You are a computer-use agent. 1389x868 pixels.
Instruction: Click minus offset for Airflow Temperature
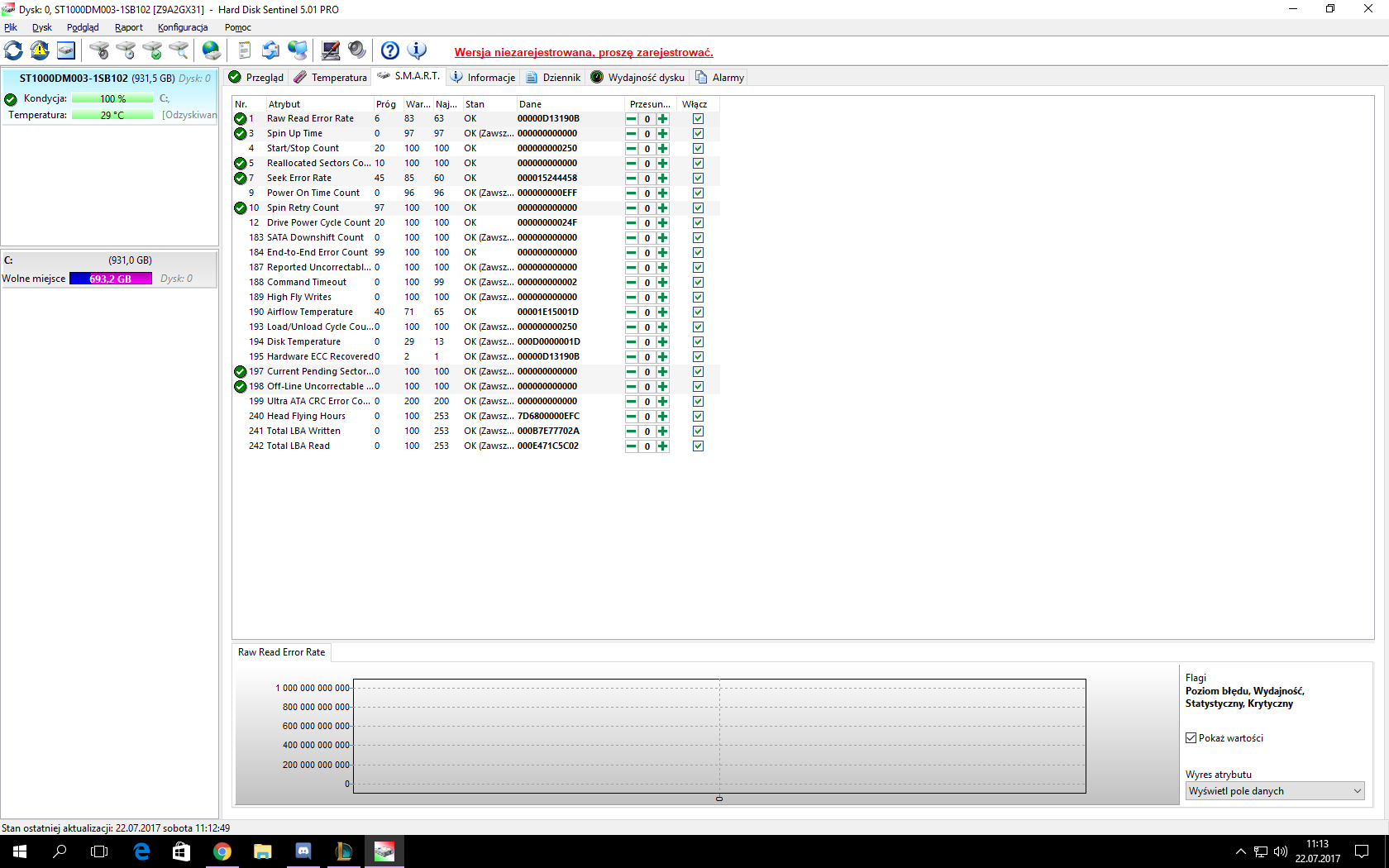click(632, 312)
